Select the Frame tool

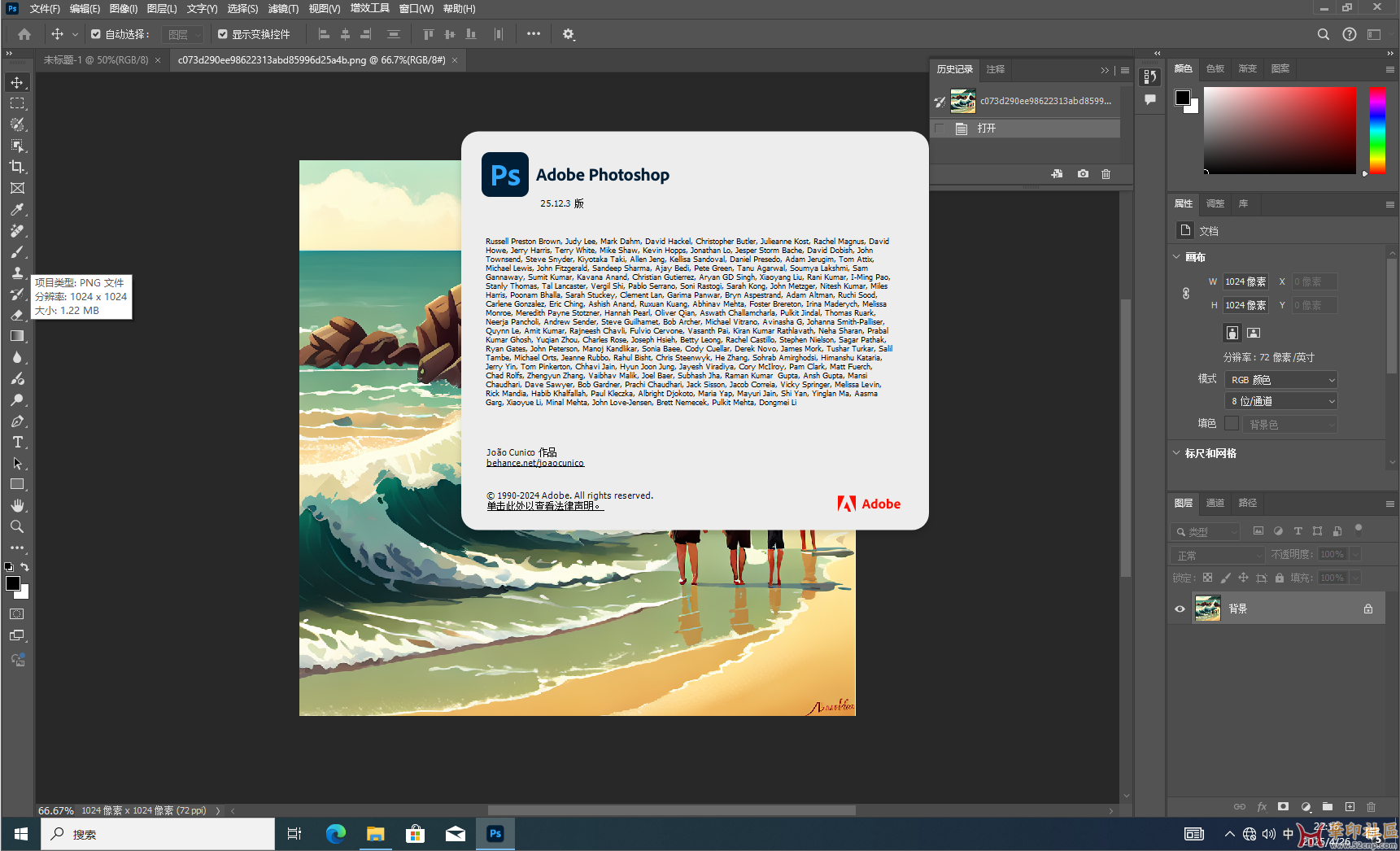point(17,188)
